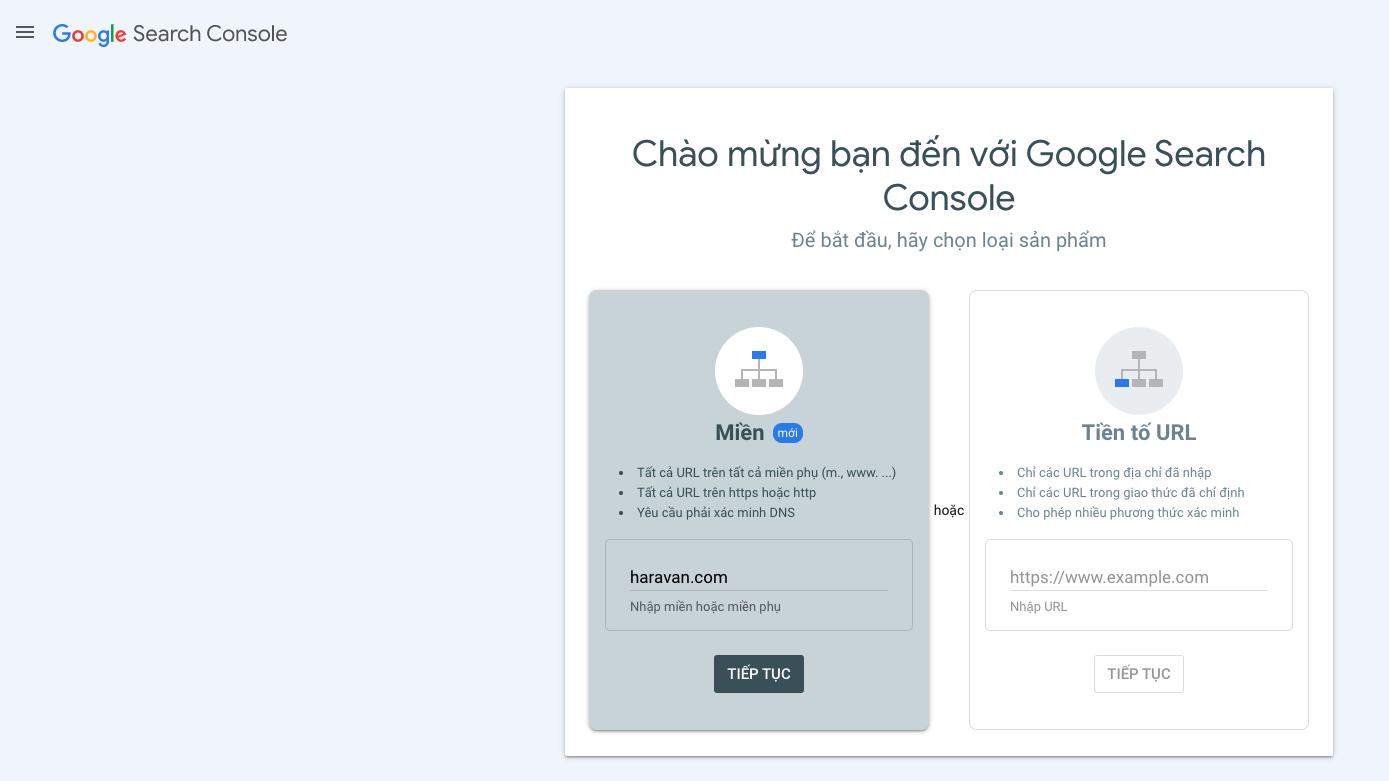Screen dimensions: 1389x781
Task: Click "Yêu cầu phải xác minh DNS" bullet
Action: tap(716, 513)
